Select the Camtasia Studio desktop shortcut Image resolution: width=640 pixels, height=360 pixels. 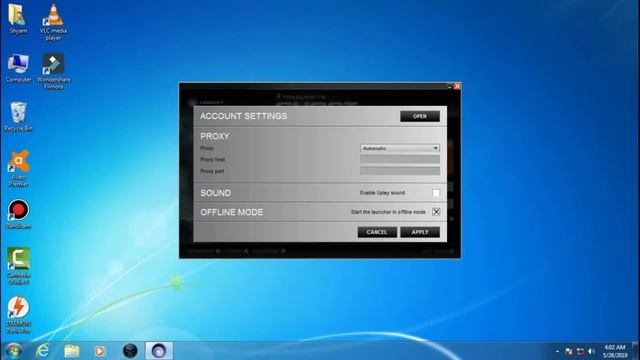(x=18, y=266)
